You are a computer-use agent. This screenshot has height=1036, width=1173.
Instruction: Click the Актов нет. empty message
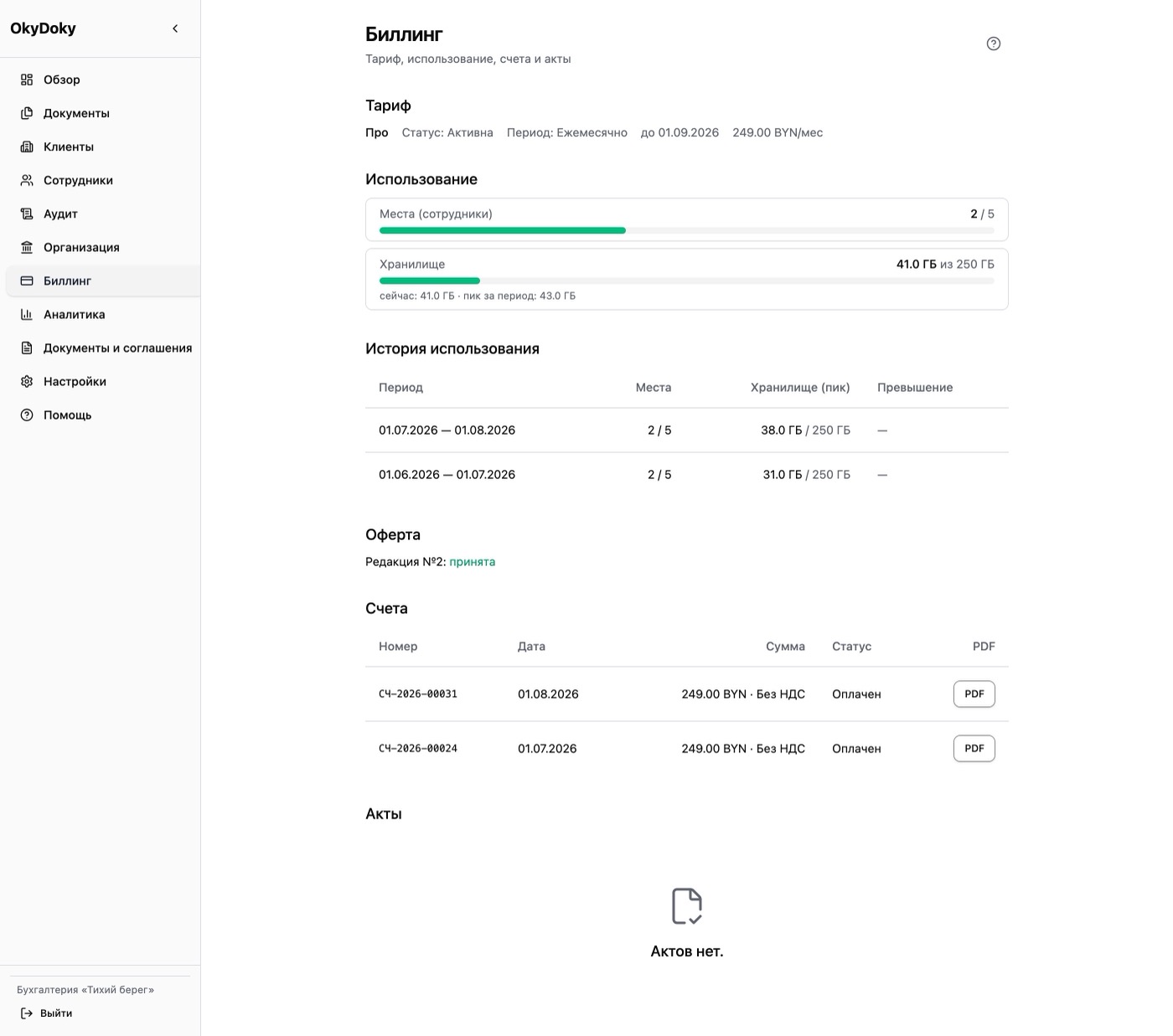point(687,951)
